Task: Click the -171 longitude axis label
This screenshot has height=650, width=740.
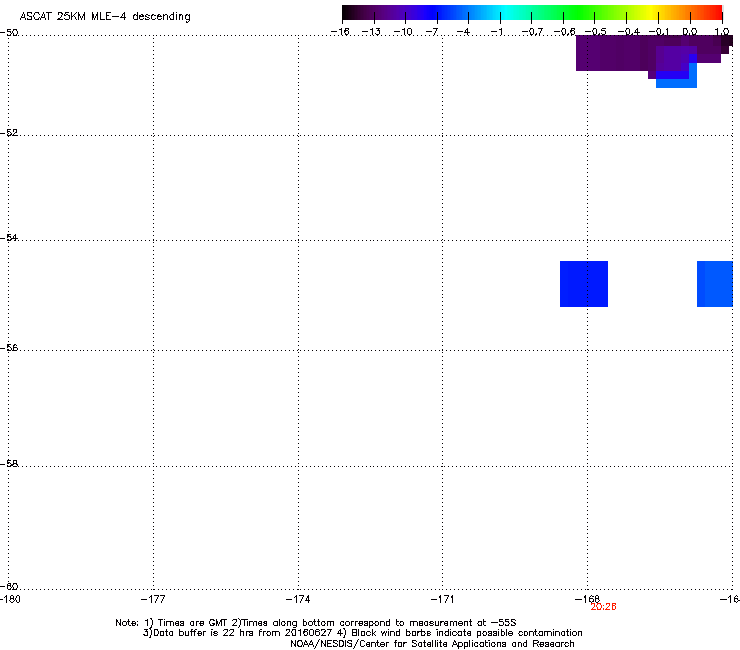Action: click(443, 599)
